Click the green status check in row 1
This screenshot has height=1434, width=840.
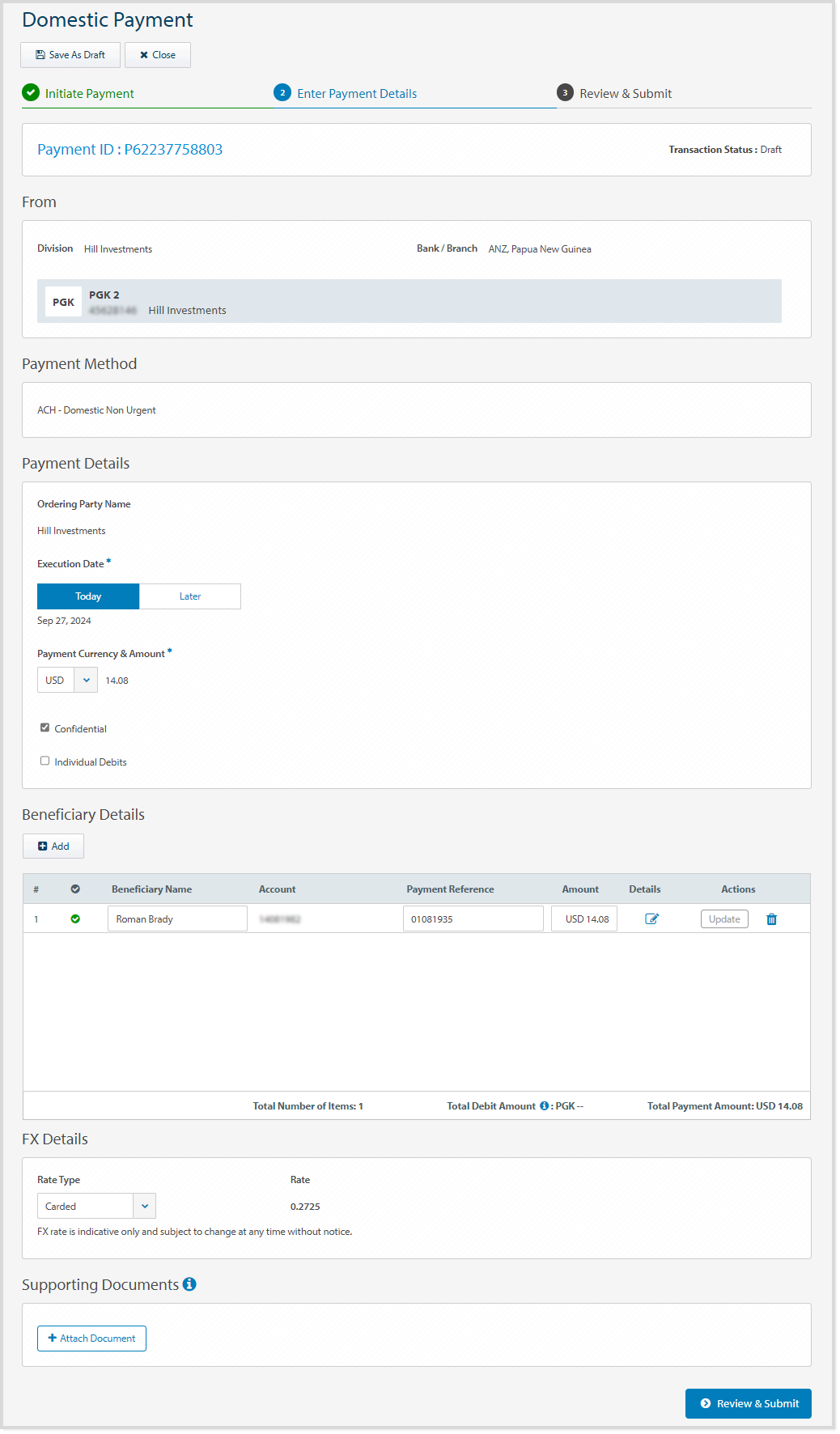coord(75,919)
